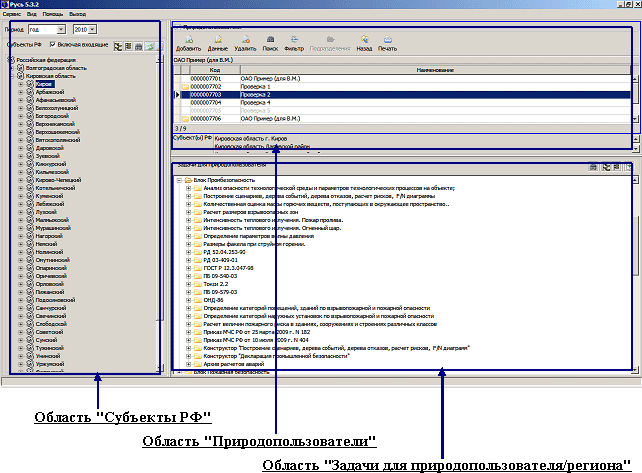Collapse the Блок Промбезопасность tree node
This screenshot has height=473, width=642.
pos(177,180)
